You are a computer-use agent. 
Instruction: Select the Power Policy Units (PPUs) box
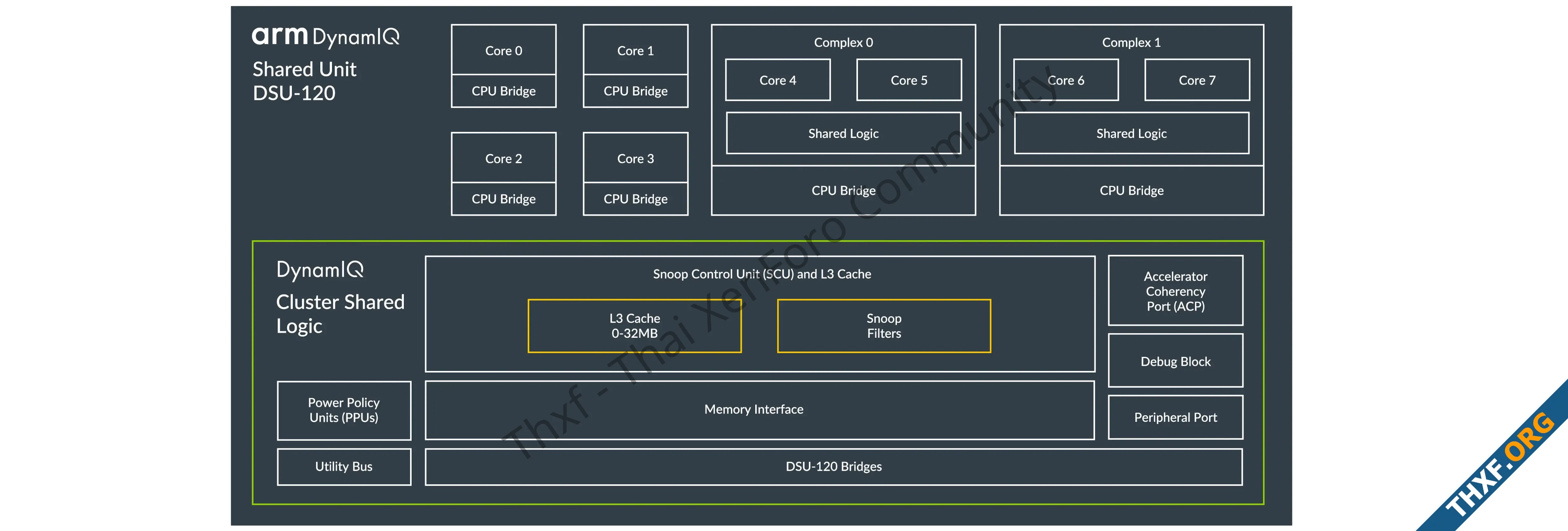[344, 410]
